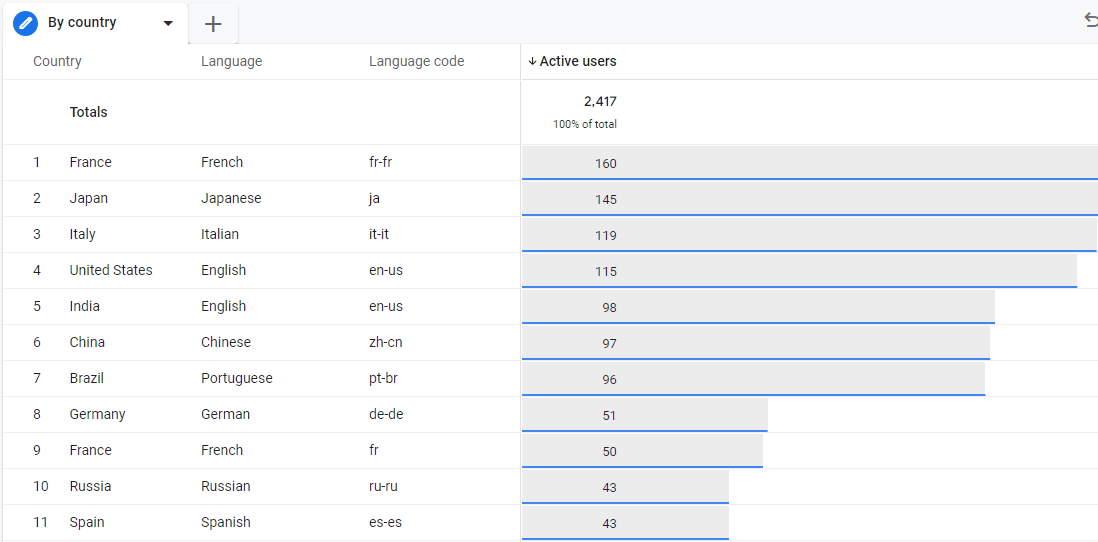Open the By country tab dropdown arrow
Image resolution: width=1098 pixels, height=542 pixels.
tap(167, 23)
